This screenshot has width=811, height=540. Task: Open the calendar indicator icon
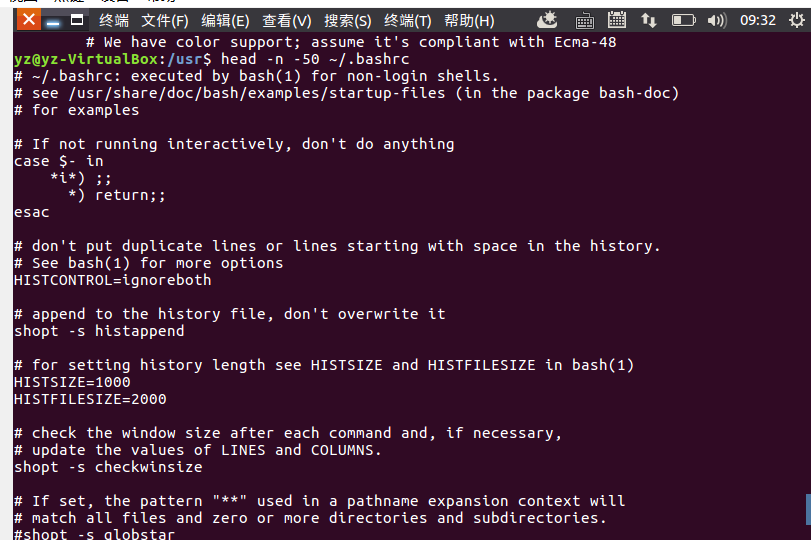617,19
